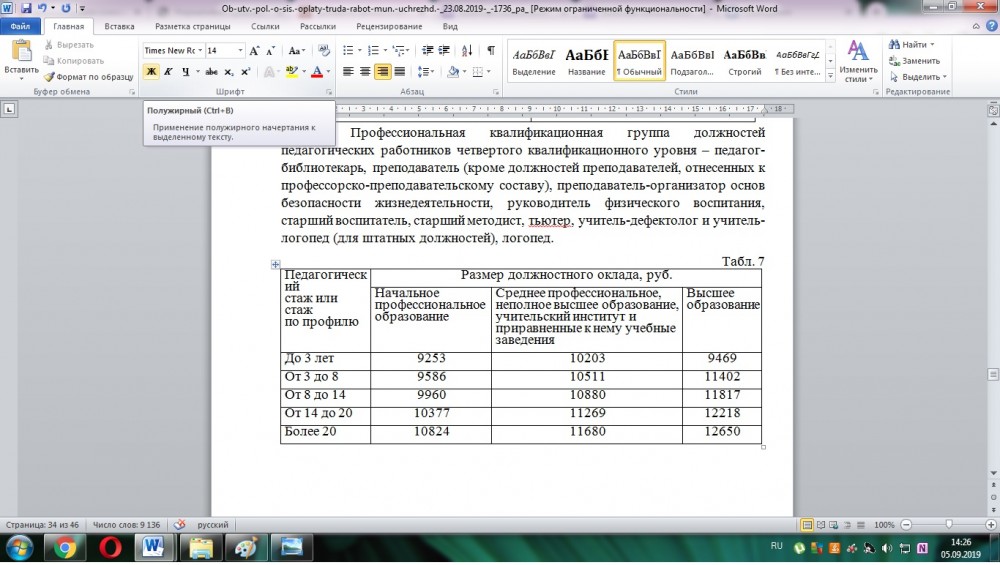1000x565 pixels.
Task: Apply strikethrough with the abc icon
Action: tap(211, 72)
